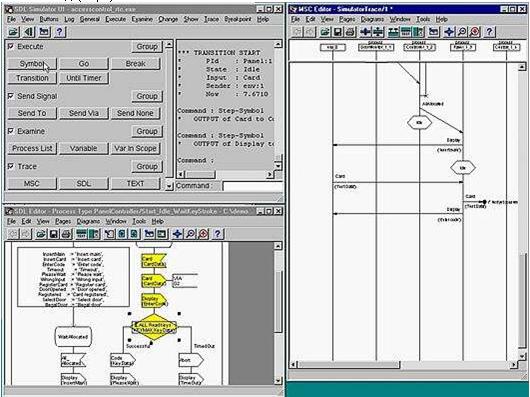Click the Until Timer button
The height and width of the screenshot is (397, 530).
[84, 78]
